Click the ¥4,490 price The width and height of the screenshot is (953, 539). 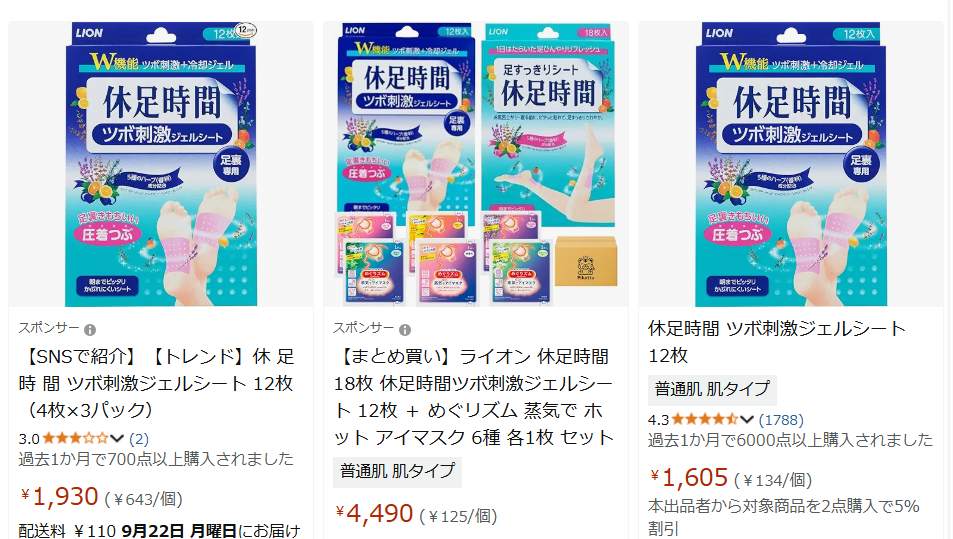(x=374, y=514)
